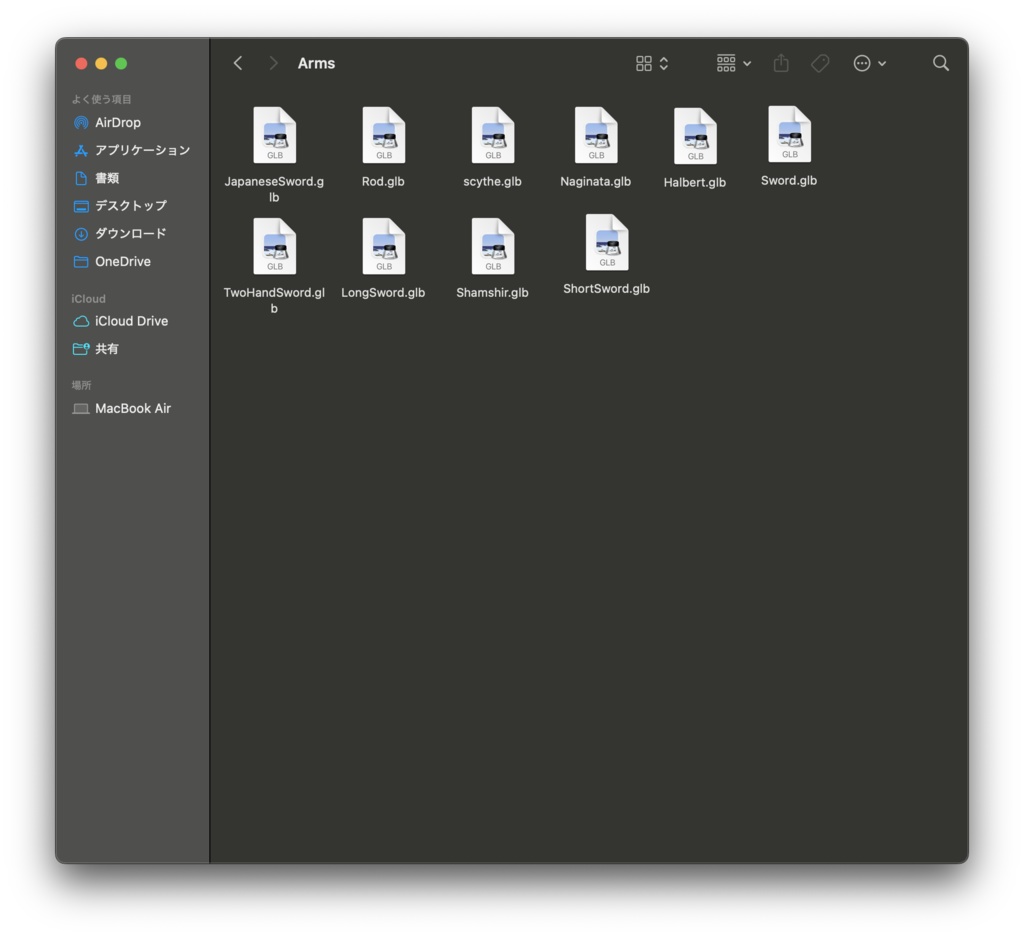Viewport: 1024px width, 937px height.
Task: Click the Share toolbar icon
Action: point(781,63)
